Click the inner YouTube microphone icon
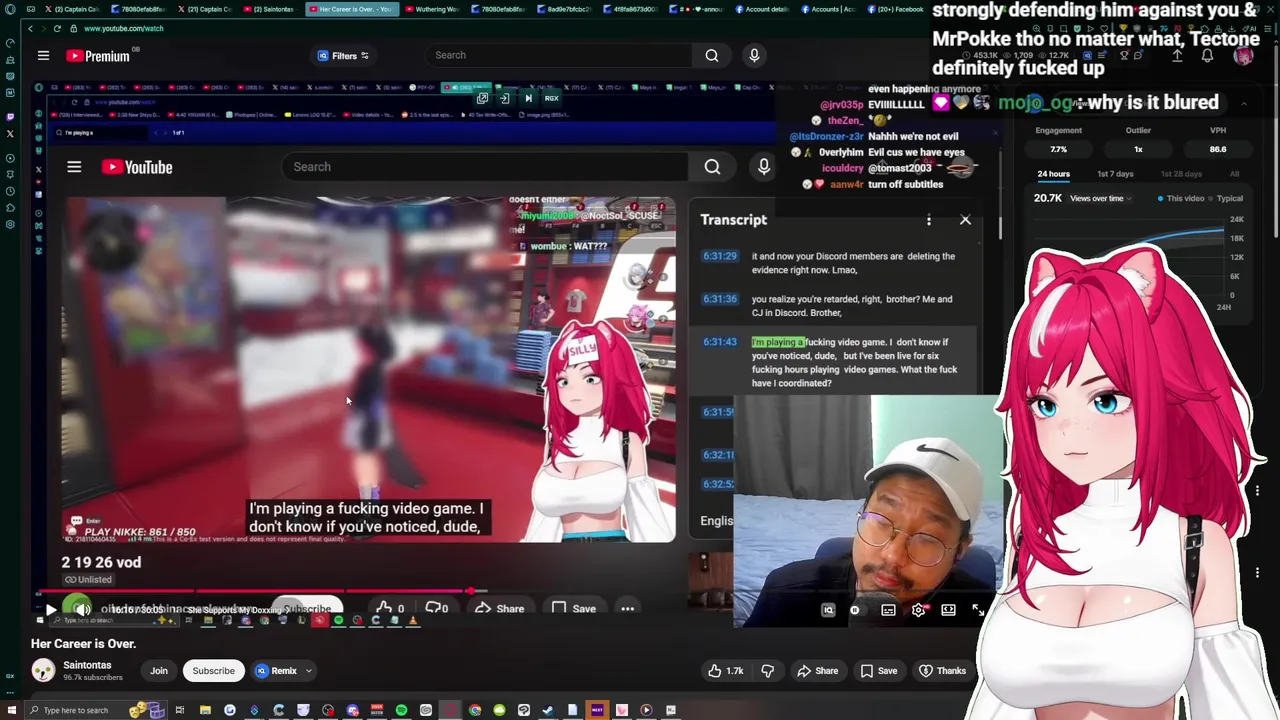 point(764,167)
